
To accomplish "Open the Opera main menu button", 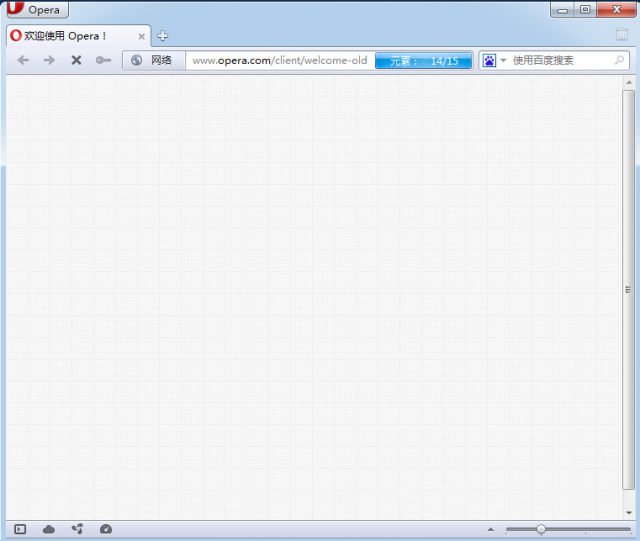I will pyautogui.click(x=36, y=10).
